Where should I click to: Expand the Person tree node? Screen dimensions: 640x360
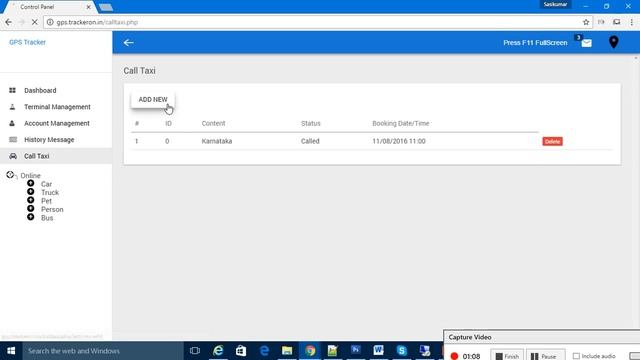click(x=31, y=209)
